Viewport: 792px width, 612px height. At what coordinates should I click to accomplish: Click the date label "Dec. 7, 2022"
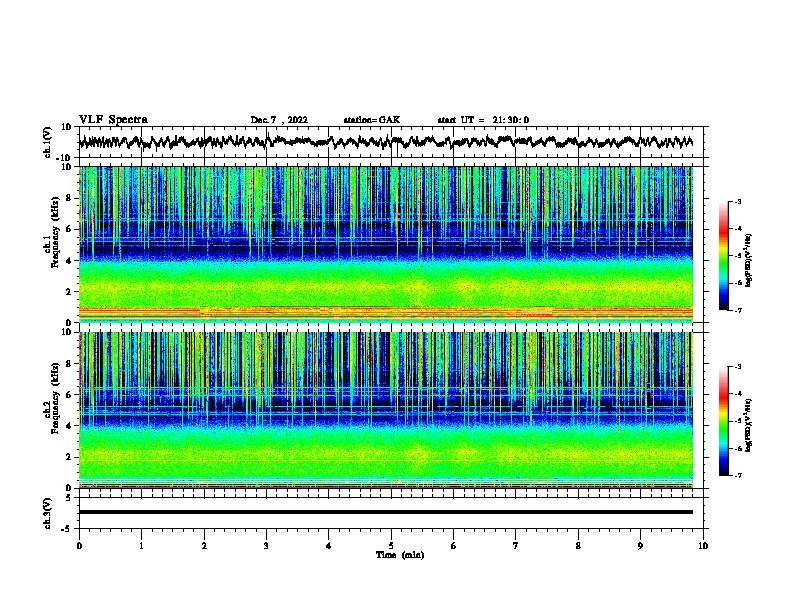pyautogui.click(x=279, y=120)
